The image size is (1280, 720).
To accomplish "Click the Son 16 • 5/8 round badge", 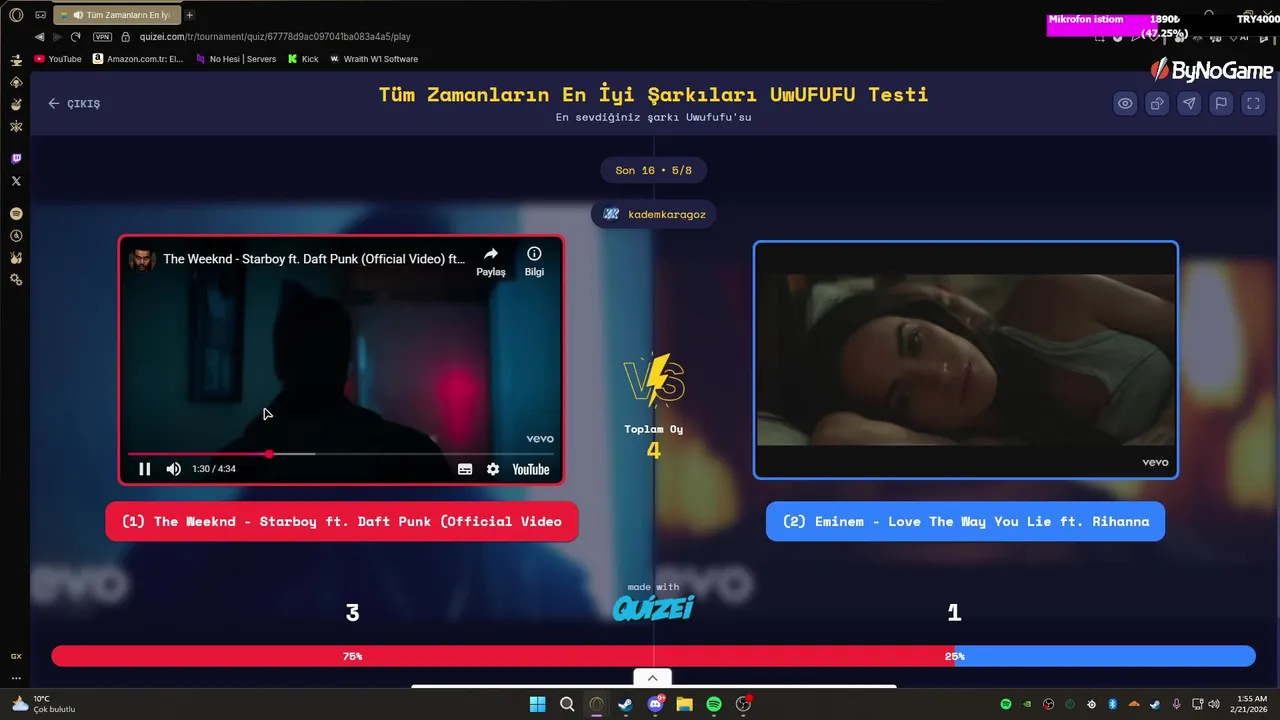I will click(654, 170).
